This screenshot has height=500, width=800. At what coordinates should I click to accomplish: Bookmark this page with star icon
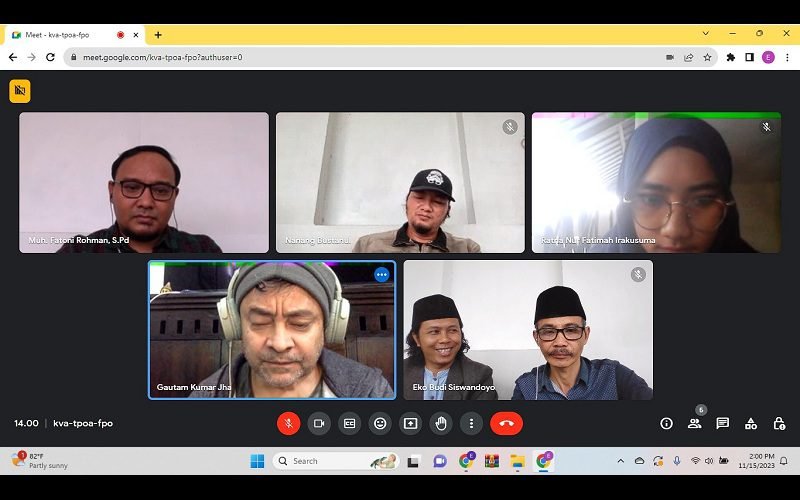(707, 57)
